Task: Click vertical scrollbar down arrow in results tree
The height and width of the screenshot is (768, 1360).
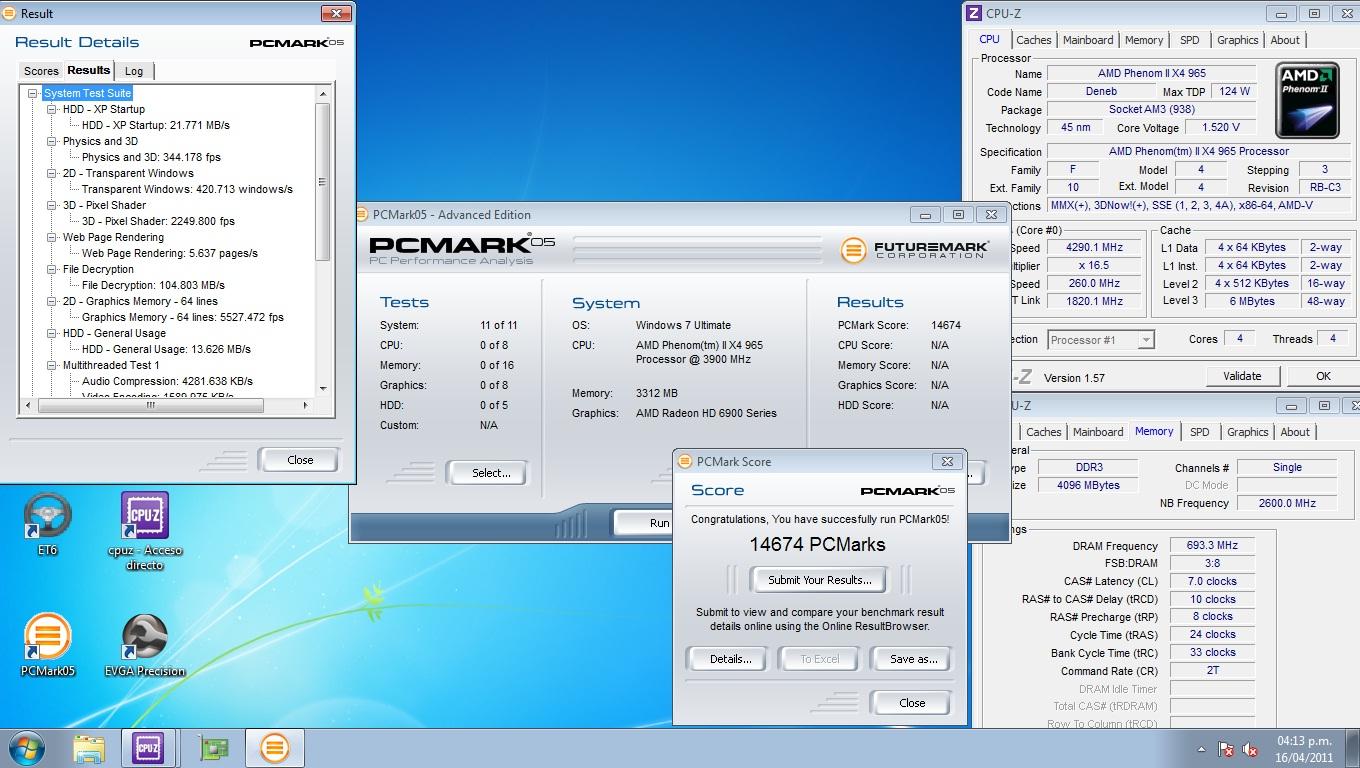Action: pos(323,388)
